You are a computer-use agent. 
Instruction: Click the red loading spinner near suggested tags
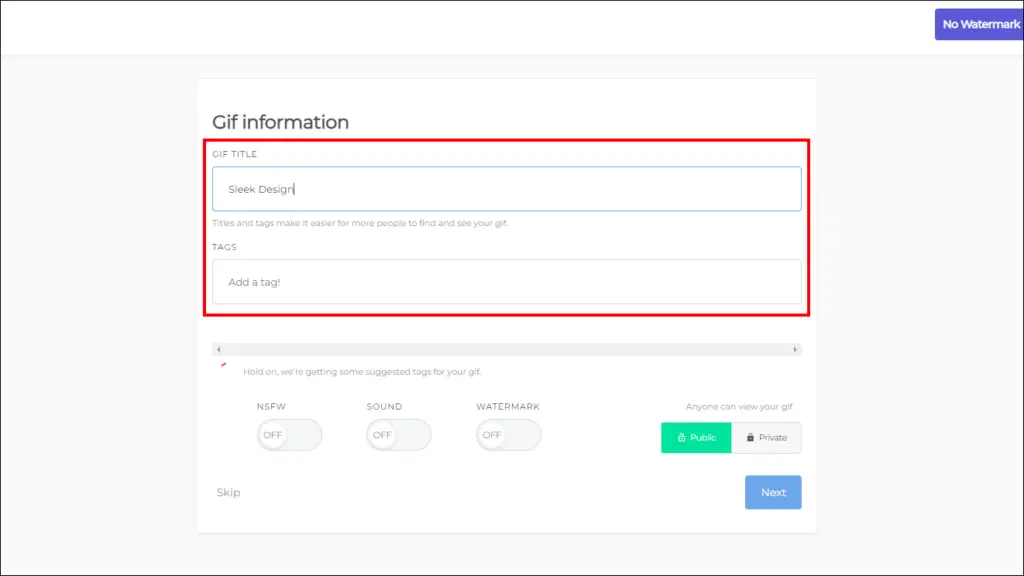point(223,365)
